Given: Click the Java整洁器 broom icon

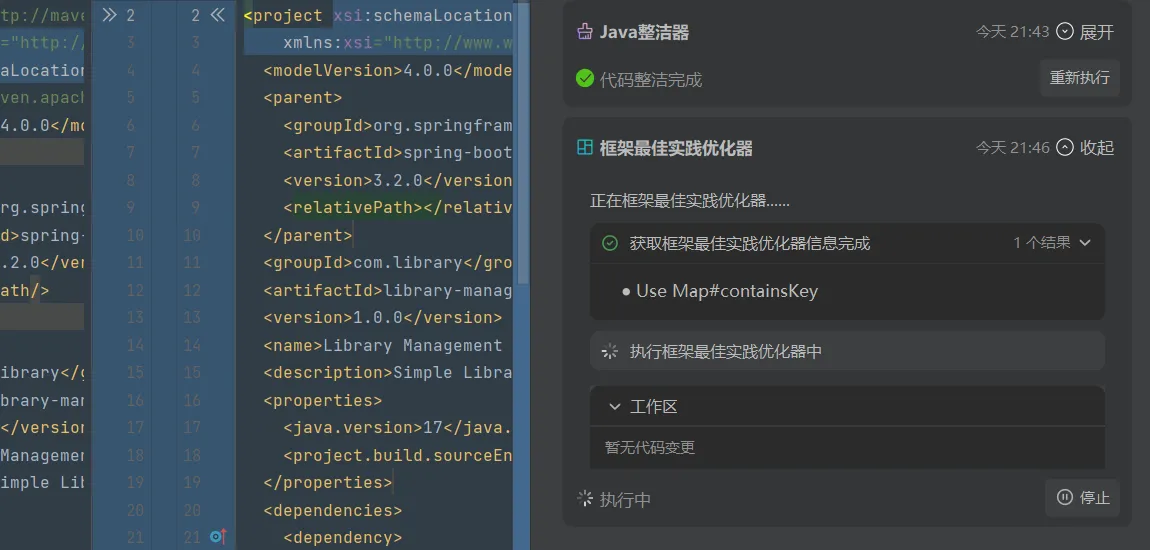Looking at the screenshot, I should click(x=585, y=32).
